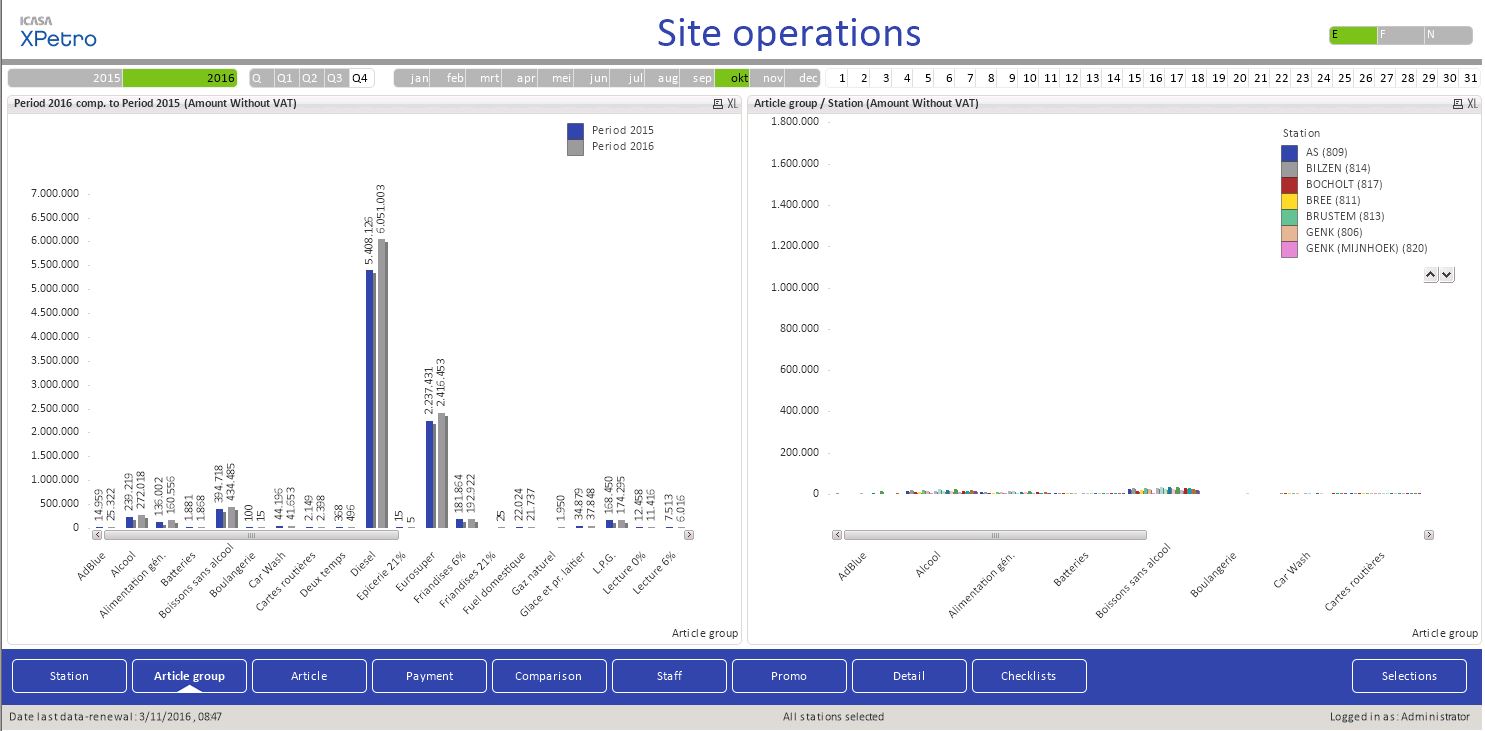
Task: Select month mrt
Action: point(483,78)
